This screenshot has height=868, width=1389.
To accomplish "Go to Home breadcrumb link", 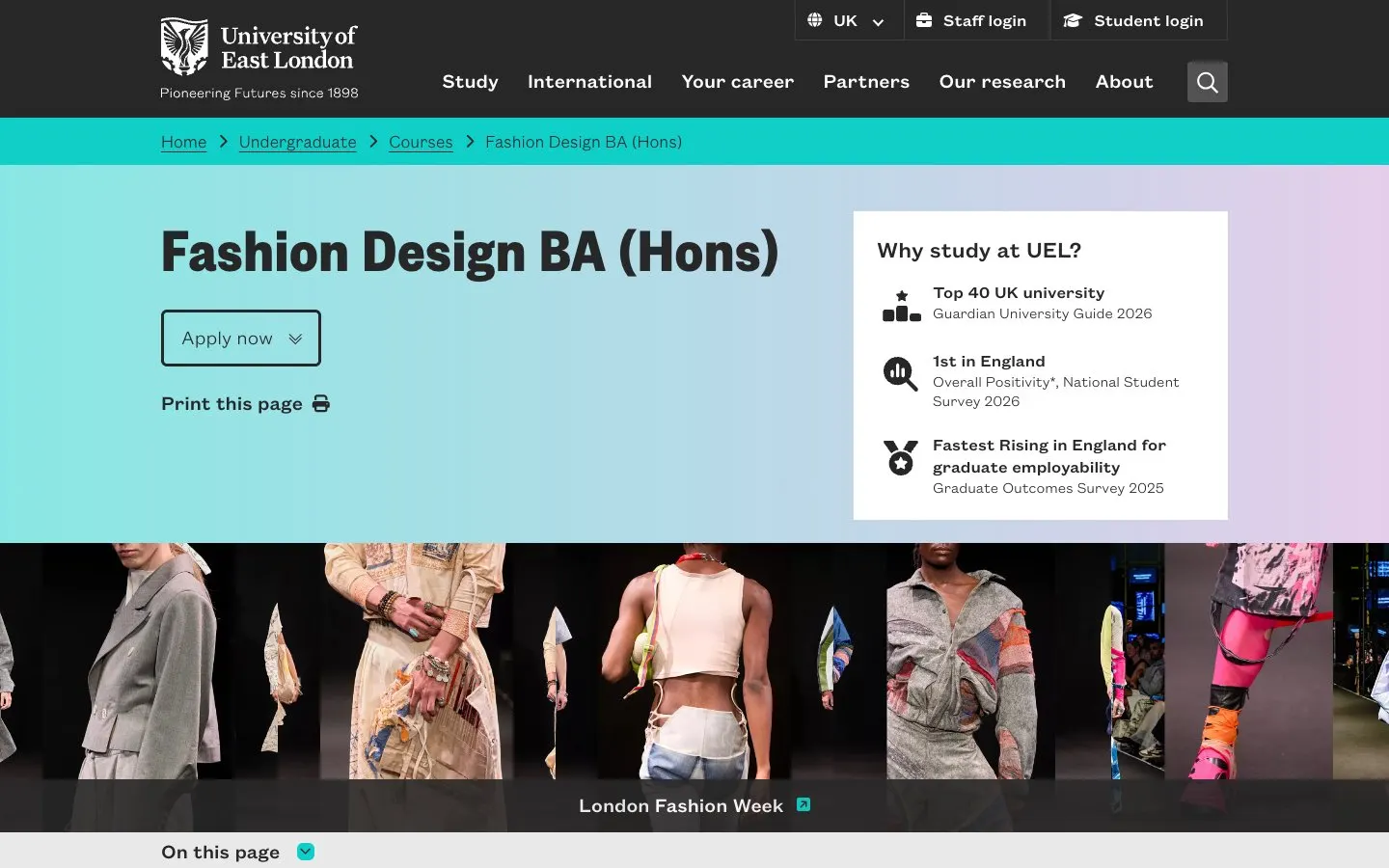I will pos(183,142).
